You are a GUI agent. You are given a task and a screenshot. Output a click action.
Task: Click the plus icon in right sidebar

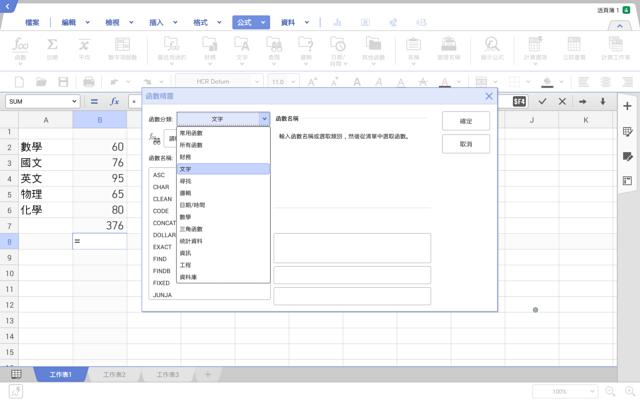coord(627,106)
